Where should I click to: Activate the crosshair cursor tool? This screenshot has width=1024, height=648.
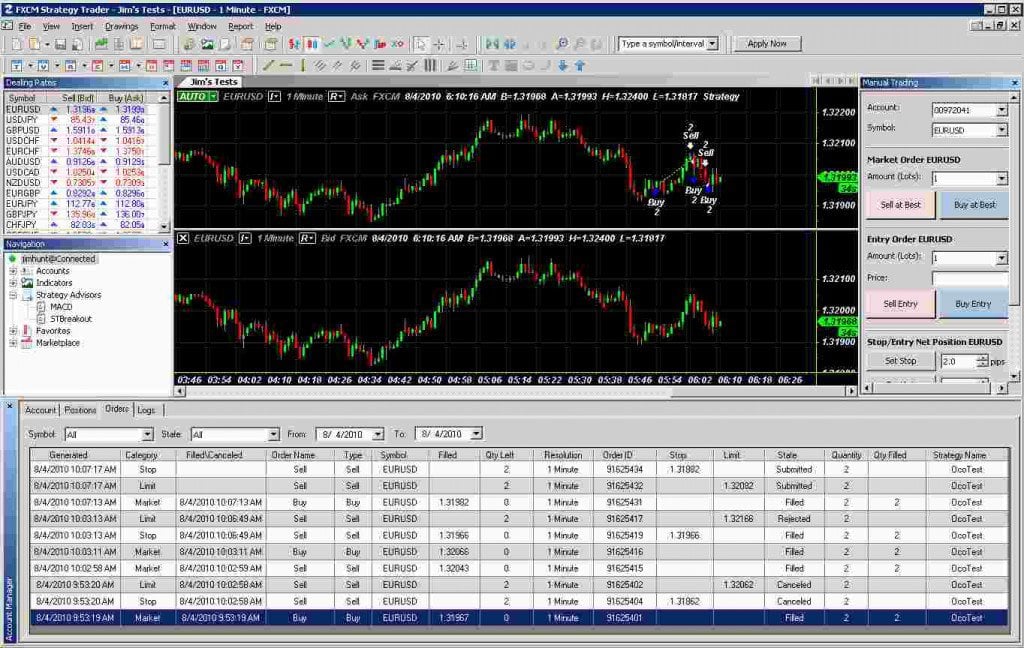[439, 44]
